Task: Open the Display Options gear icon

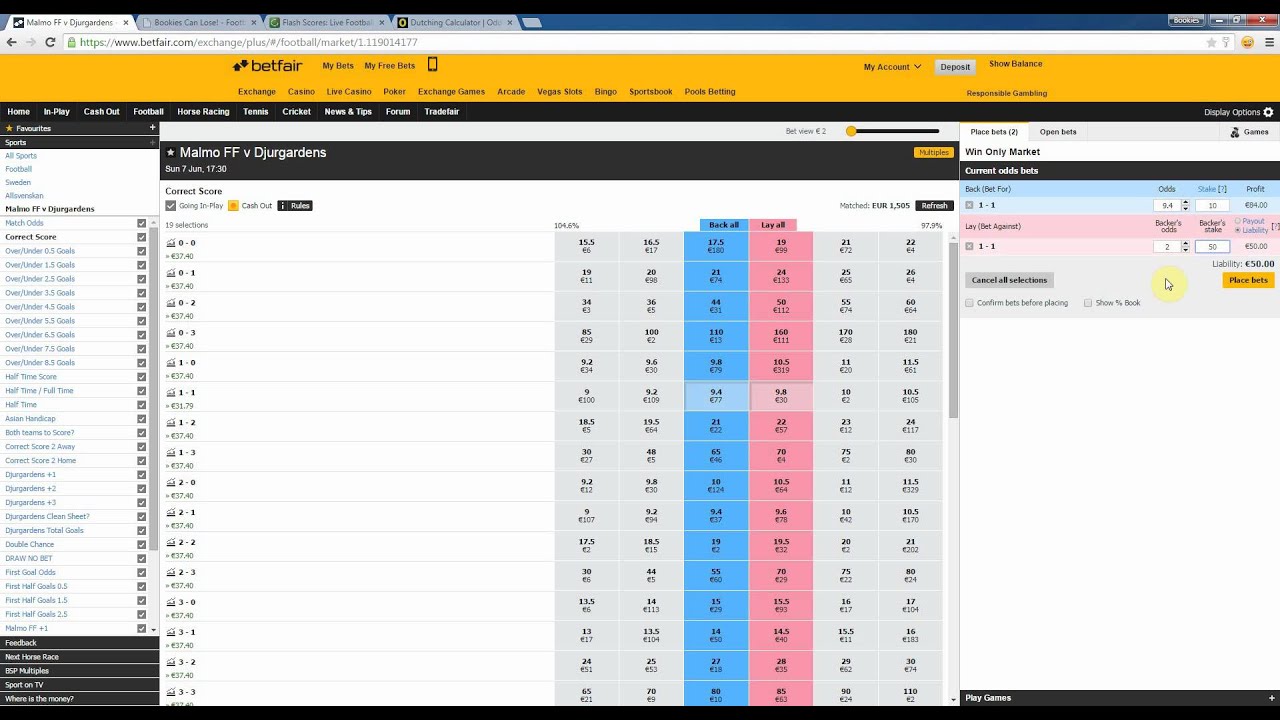Action: click(1268, 112)
